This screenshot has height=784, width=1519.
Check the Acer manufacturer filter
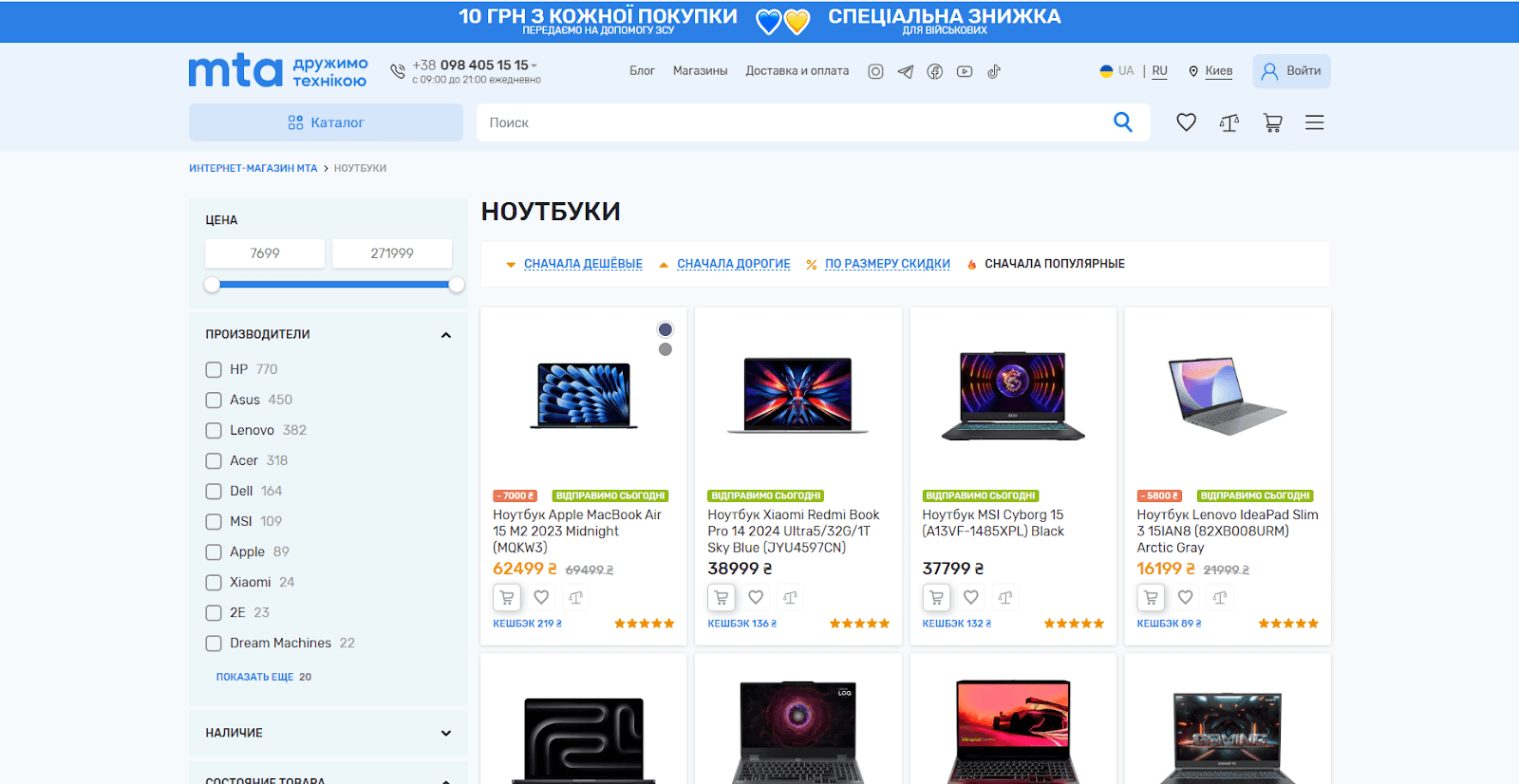214,461
